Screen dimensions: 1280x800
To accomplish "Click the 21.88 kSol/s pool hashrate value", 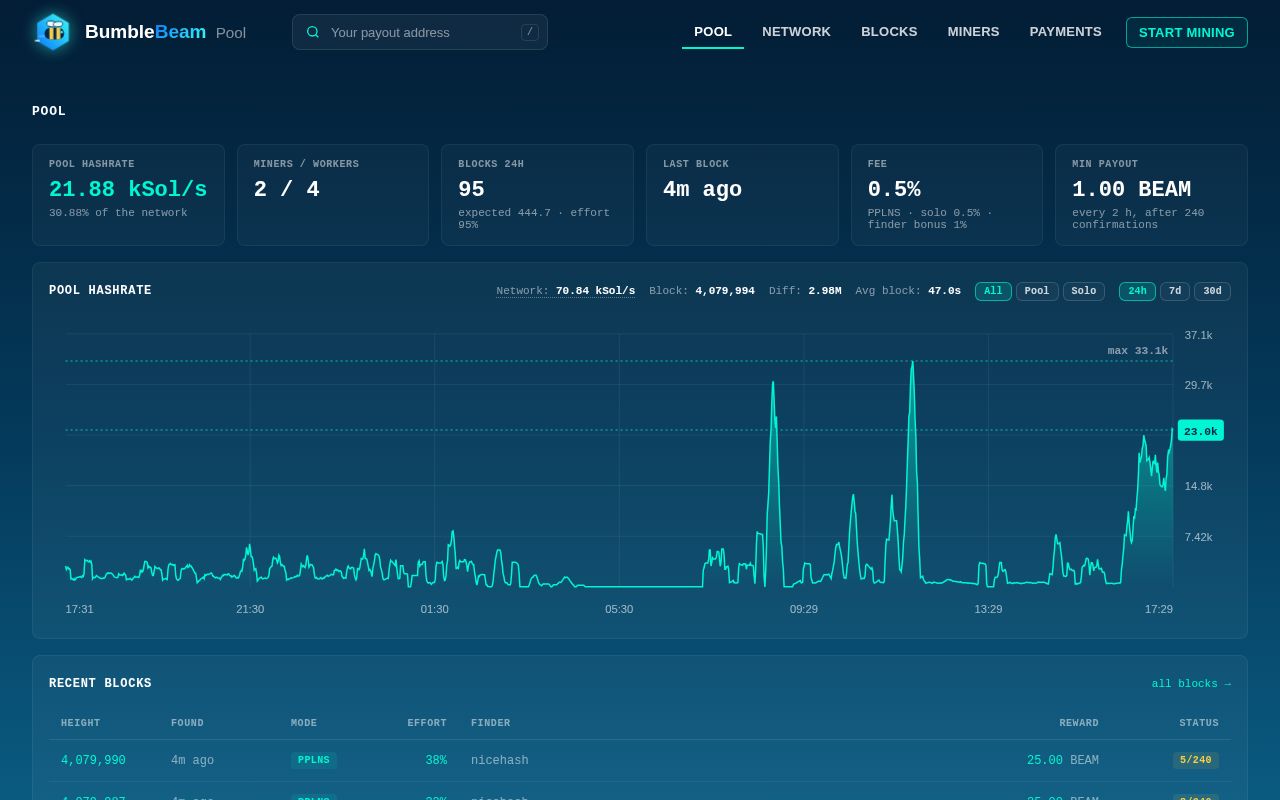I will (x=128, y=190).
